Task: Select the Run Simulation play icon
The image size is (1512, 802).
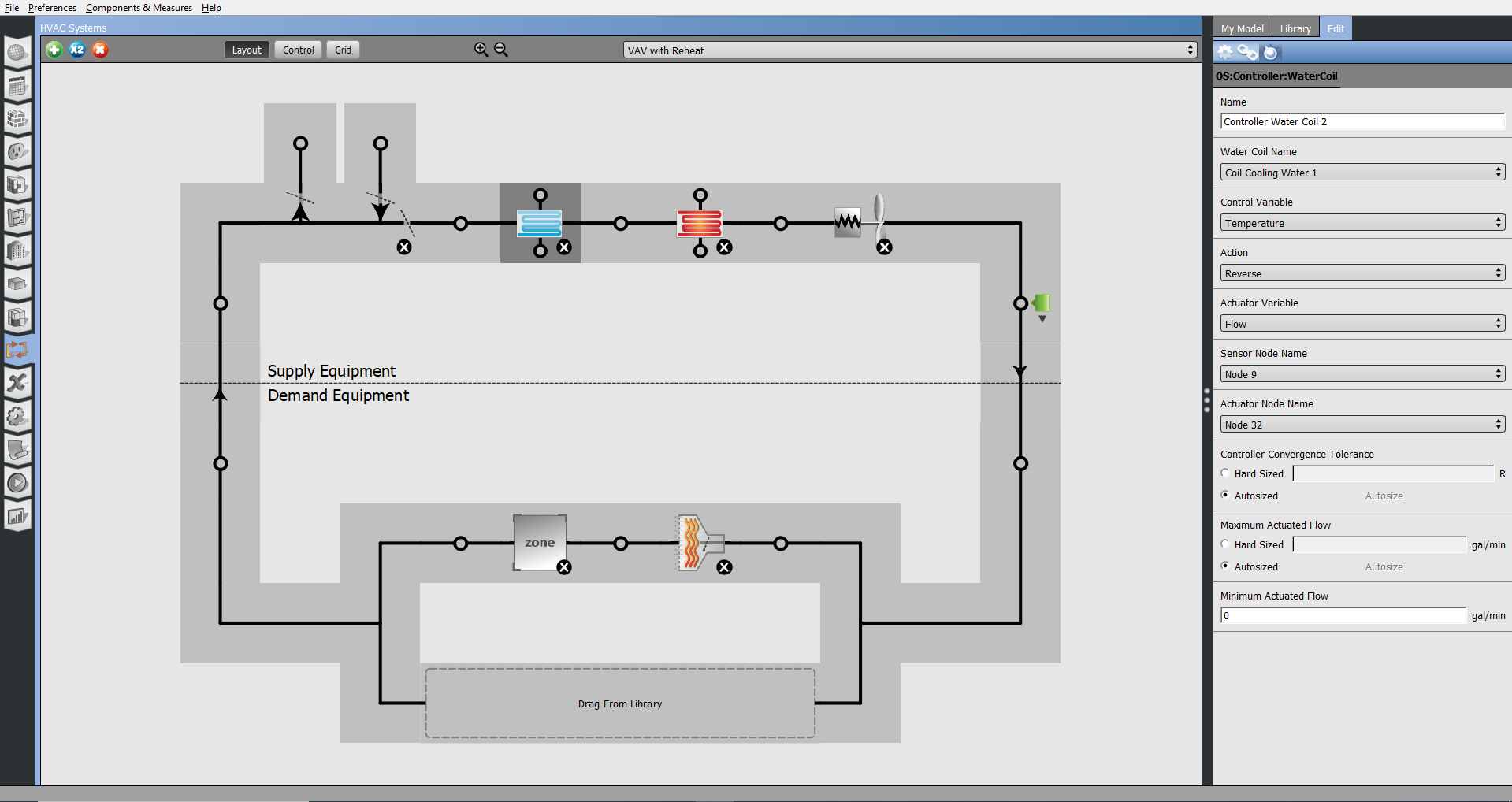Action: click(17, 483)
